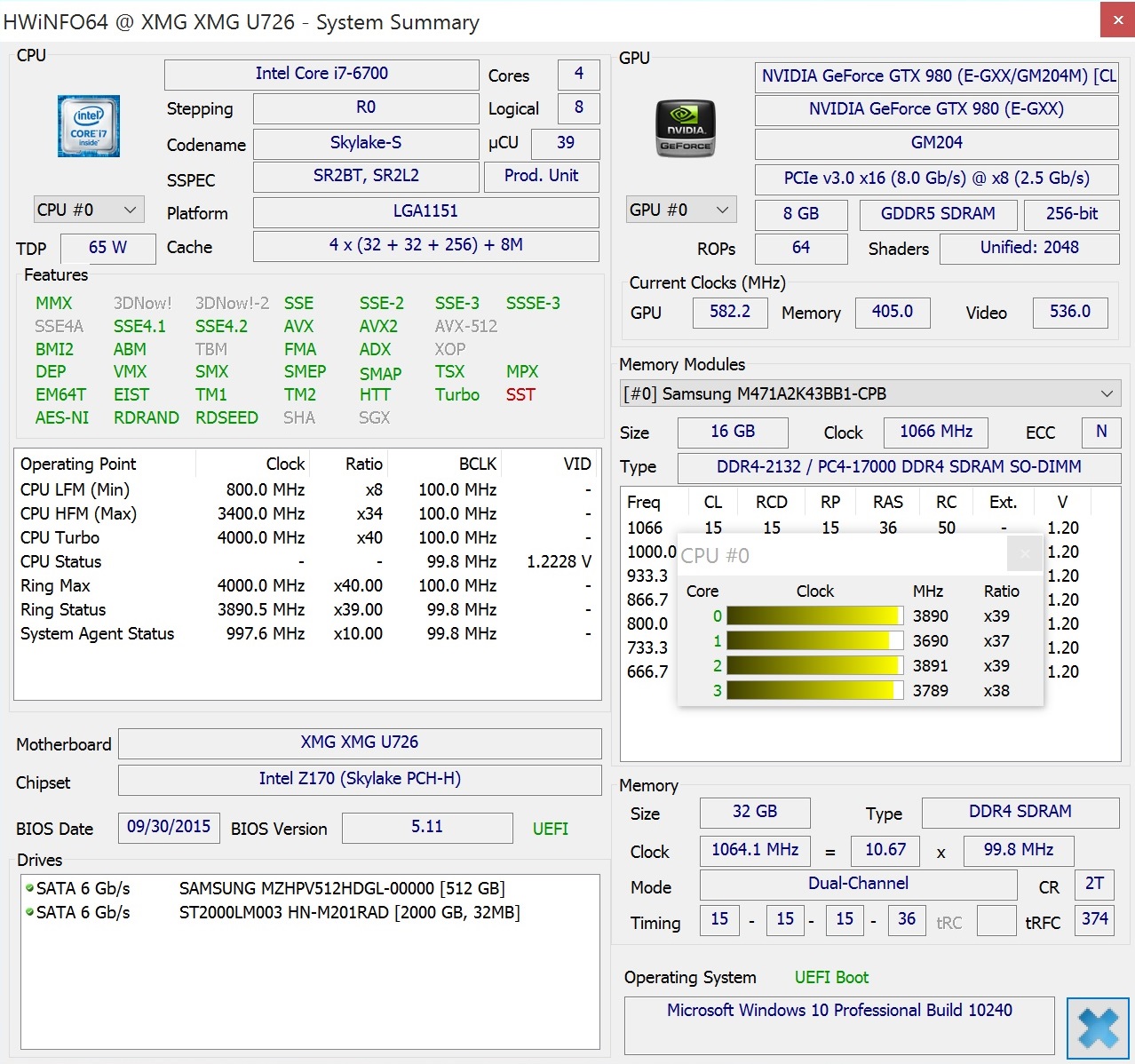
Task: Click the Core 3 clock bar
Action: 814,690
